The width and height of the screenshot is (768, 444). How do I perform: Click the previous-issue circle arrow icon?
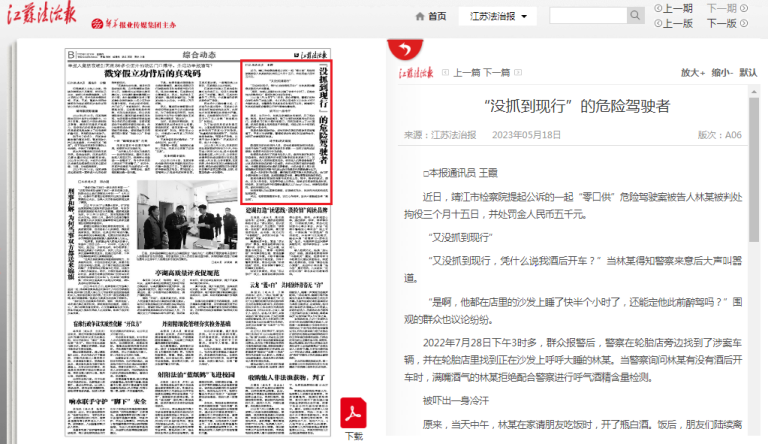pos(658,8)
